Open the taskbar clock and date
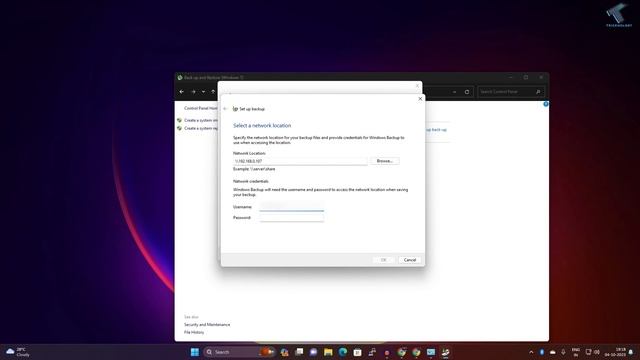The image size is (640, 360). tap(615, 352)
